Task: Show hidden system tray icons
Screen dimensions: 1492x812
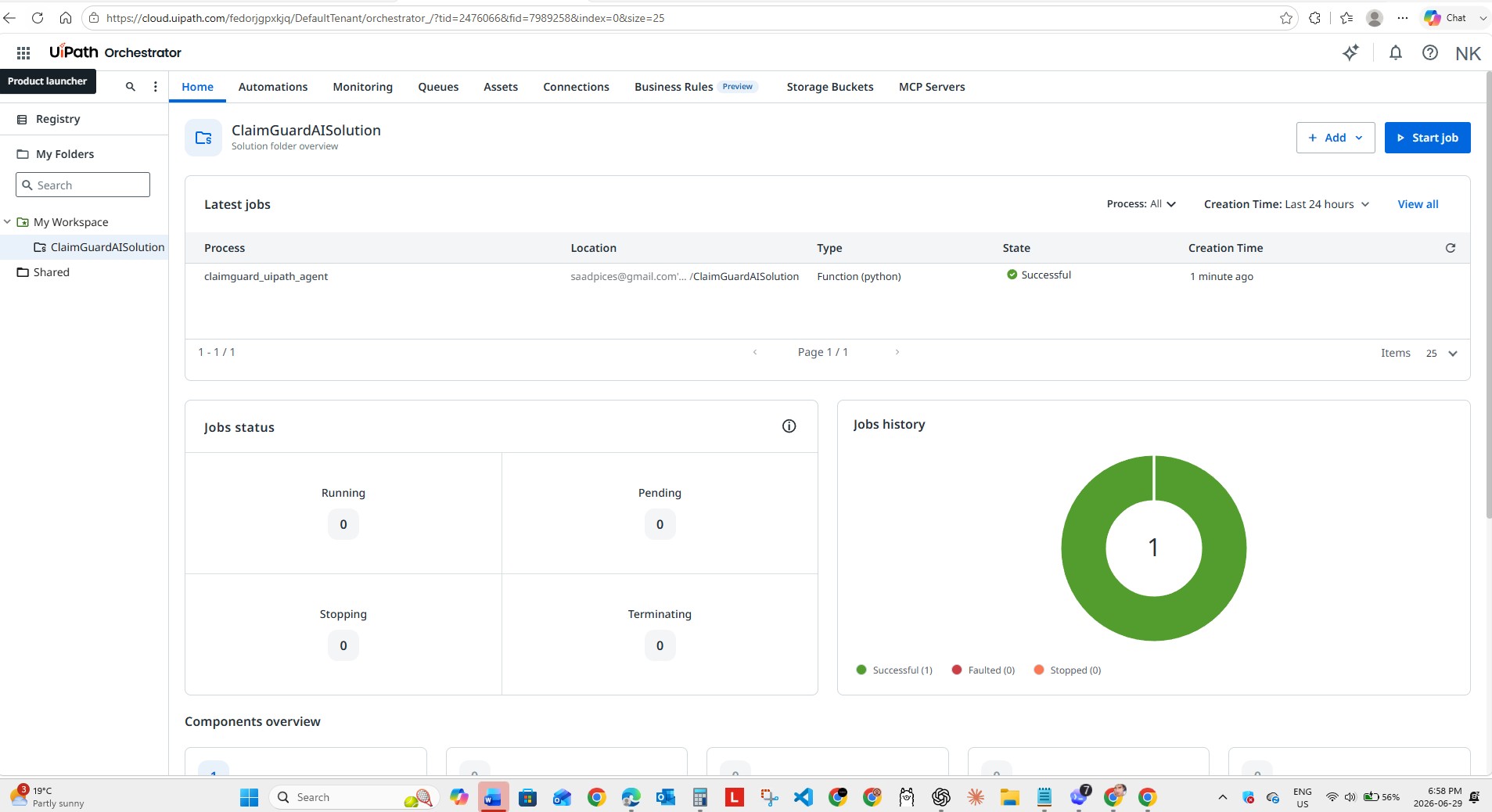Action: tap(1222, 797)
